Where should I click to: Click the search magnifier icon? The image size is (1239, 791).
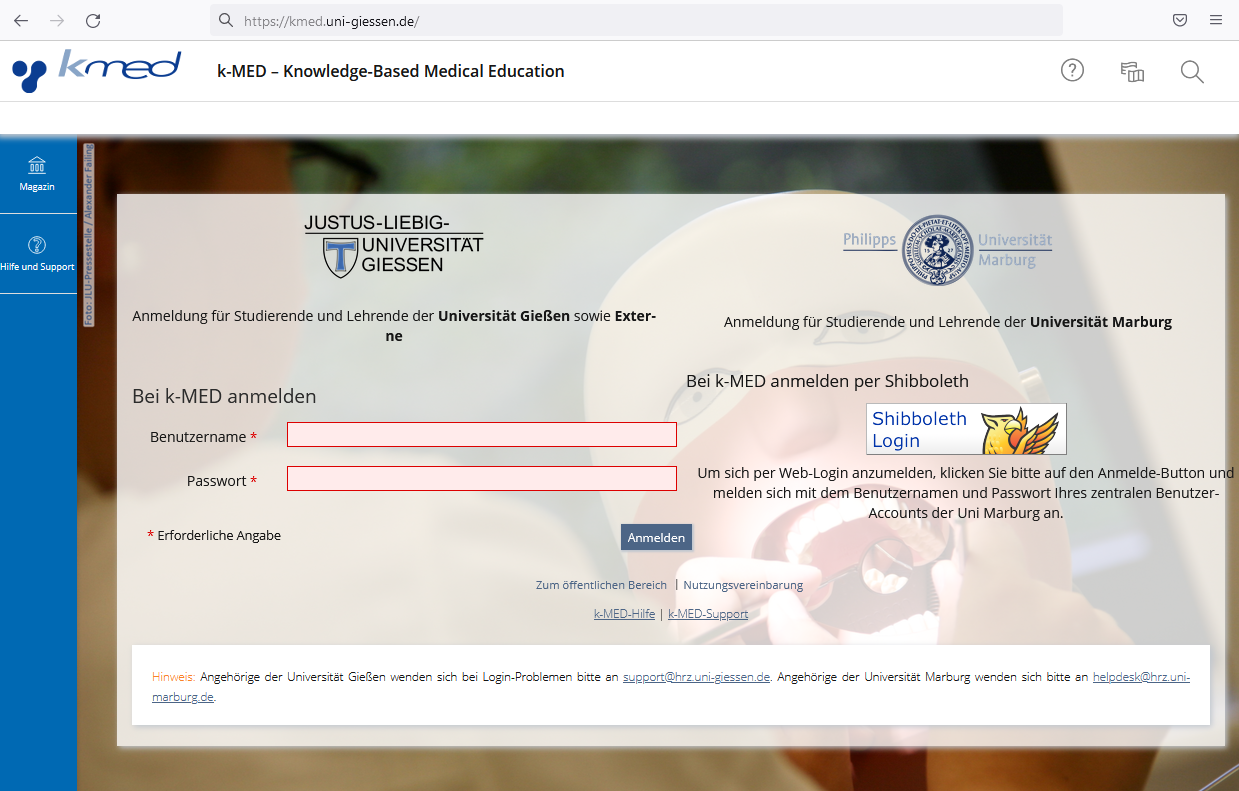tap(1191, 71)
